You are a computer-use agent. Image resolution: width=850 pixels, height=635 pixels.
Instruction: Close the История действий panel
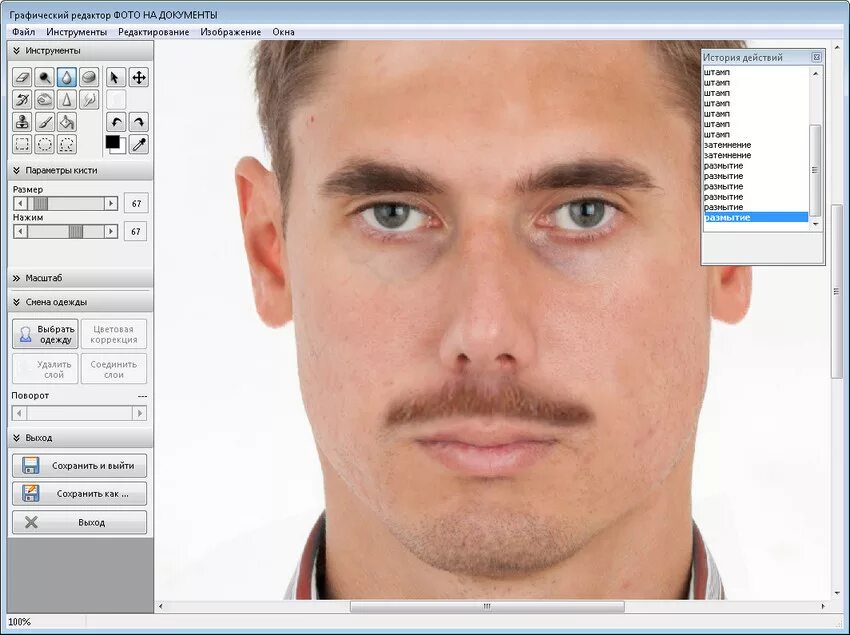(816, 57)
